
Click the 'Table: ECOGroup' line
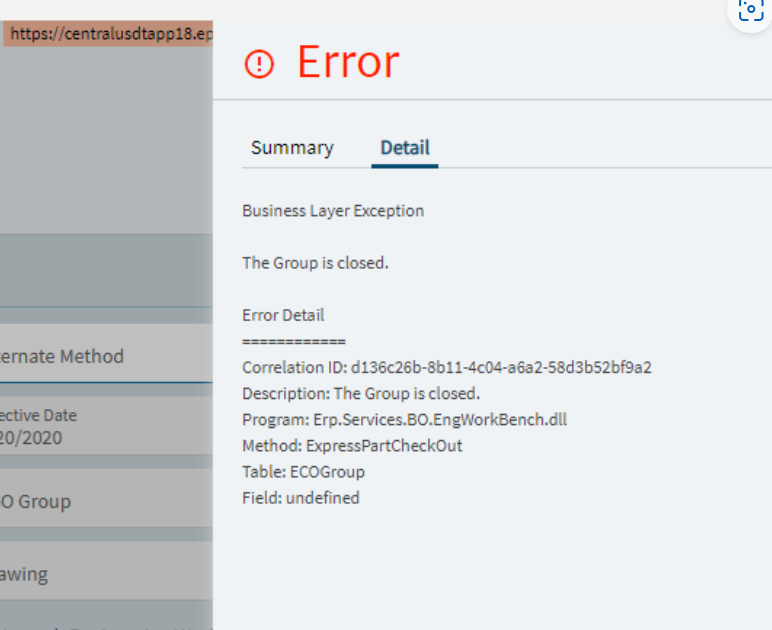coord(303,472)
